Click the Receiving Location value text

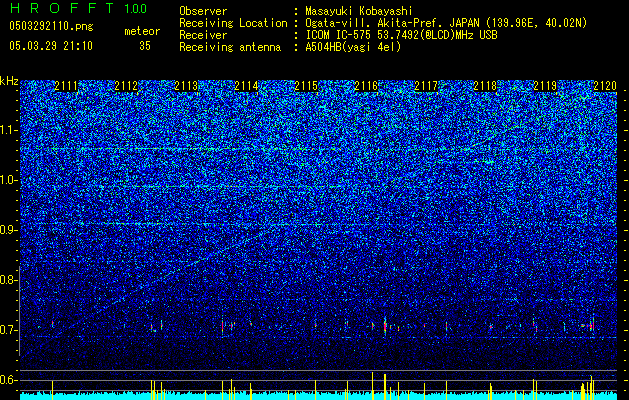(x=446, y=23)
